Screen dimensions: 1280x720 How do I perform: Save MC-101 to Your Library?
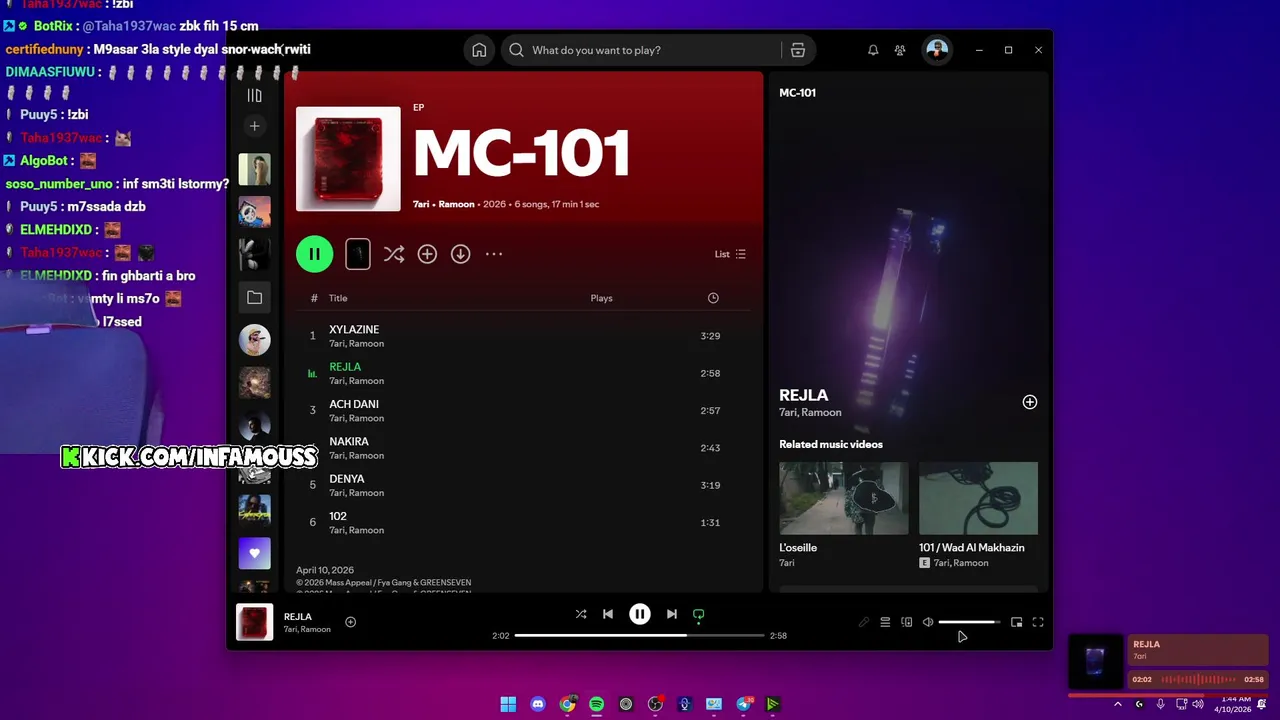coord(427,254)
